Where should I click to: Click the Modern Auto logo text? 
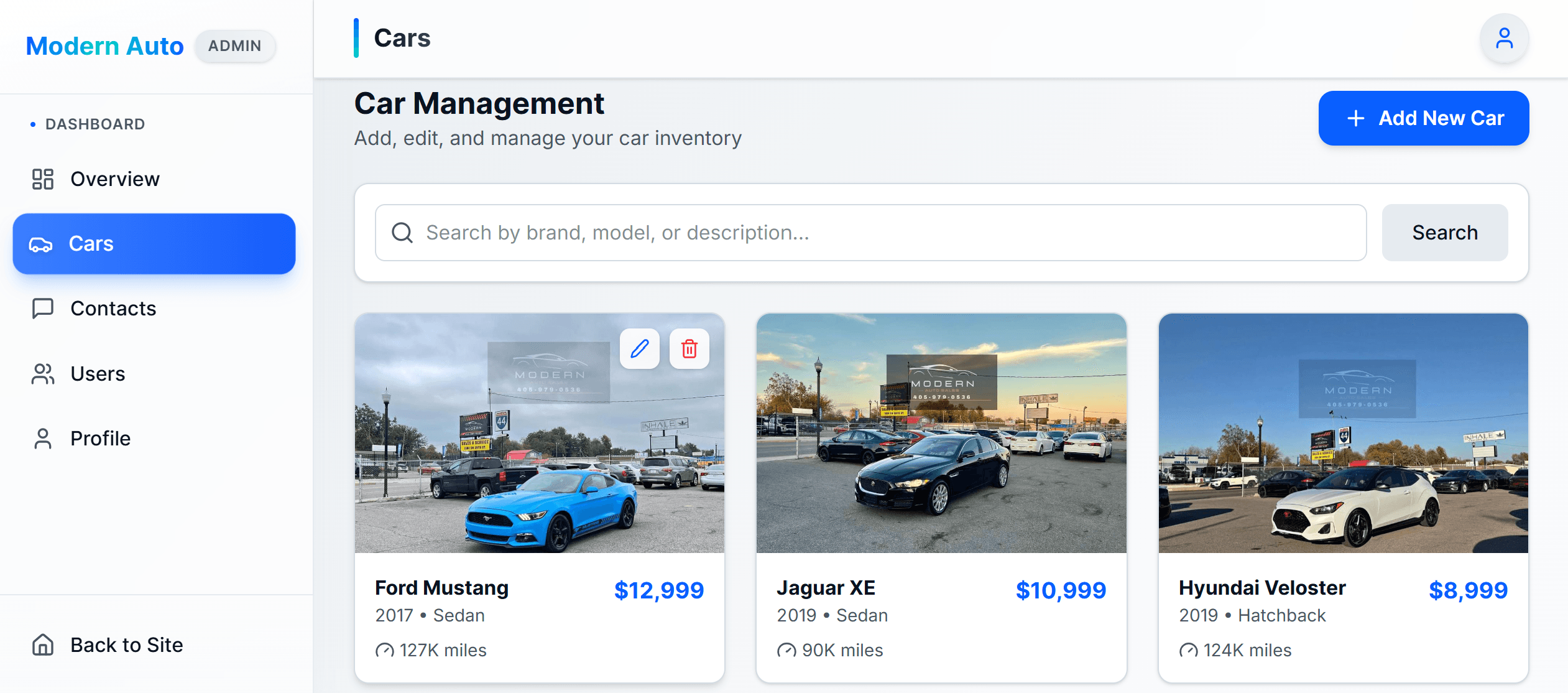tap(105, 46)
